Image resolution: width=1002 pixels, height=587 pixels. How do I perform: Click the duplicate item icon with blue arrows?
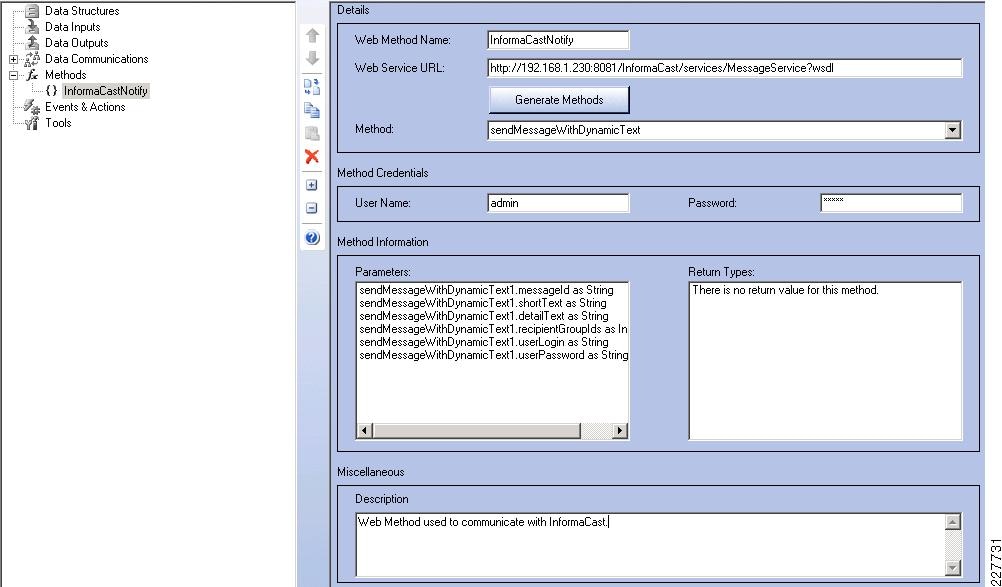pos(312,86)
